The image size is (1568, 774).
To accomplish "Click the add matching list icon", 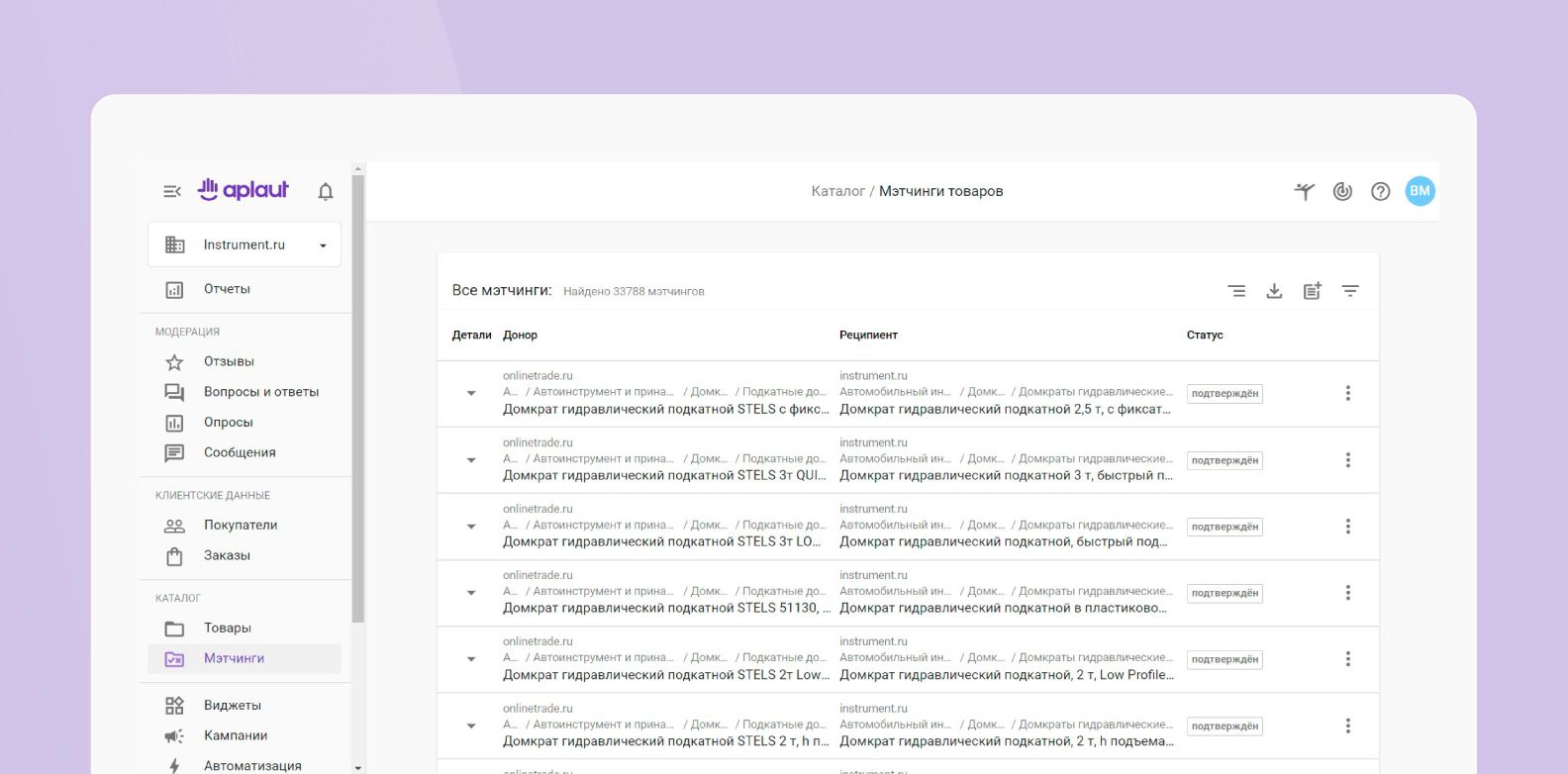I will (1312, 291).
